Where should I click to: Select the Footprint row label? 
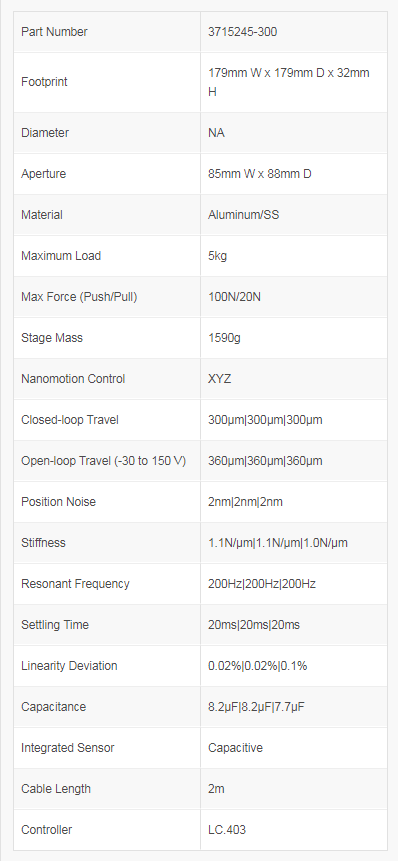[x=44, y=82]
